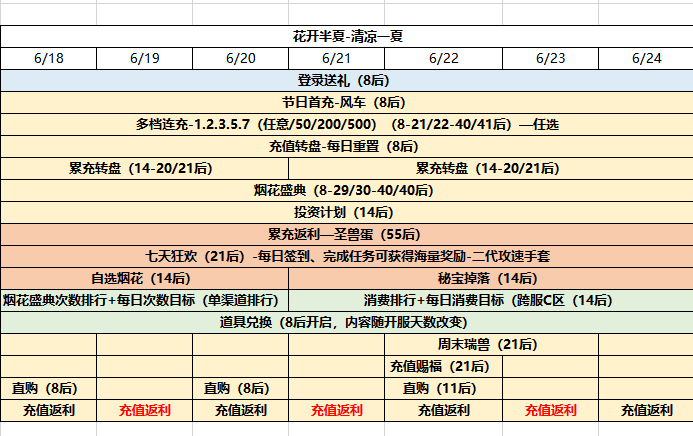Viewport: 693px width, 436px height.
Task: Select the 自选烟花（14后）cell
Action: [x=145, y=278]
